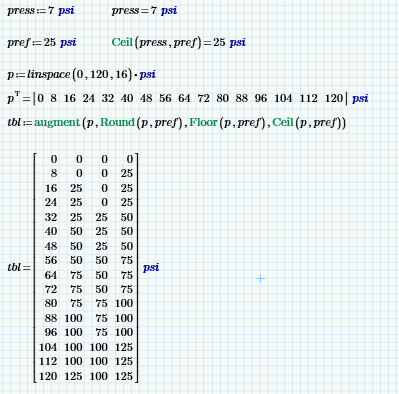Select first-column 64 in tbl matrix
The height and width of the screenshot is (394, 399).
click(51, 275)
